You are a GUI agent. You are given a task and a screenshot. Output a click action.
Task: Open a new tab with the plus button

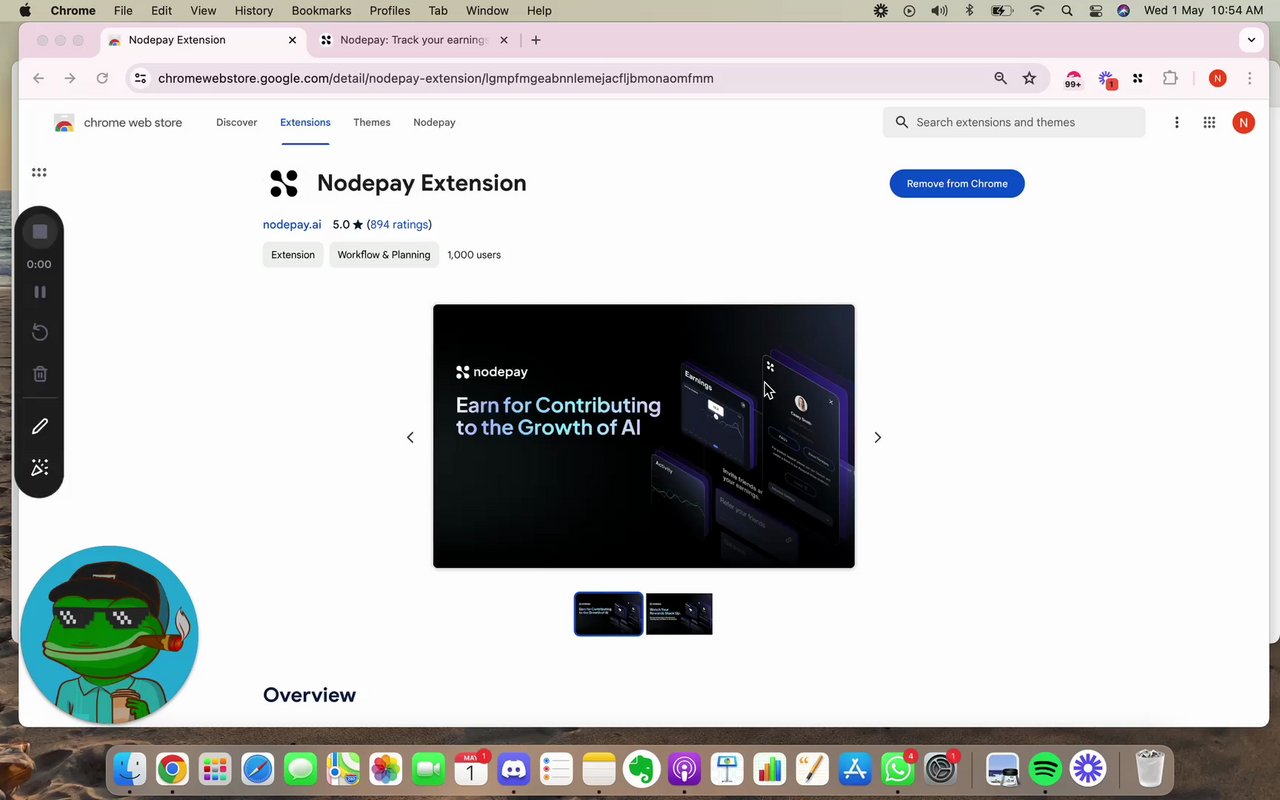click(x=536, y=40)
